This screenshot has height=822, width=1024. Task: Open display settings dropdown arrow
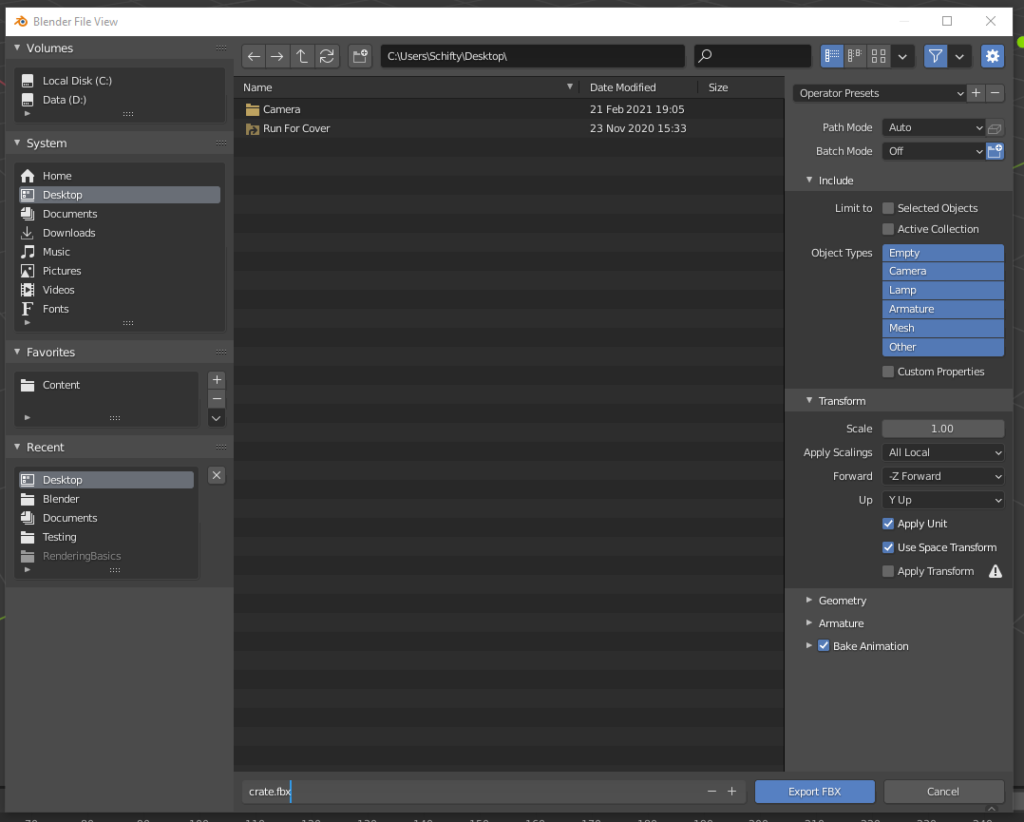(903, 56)
